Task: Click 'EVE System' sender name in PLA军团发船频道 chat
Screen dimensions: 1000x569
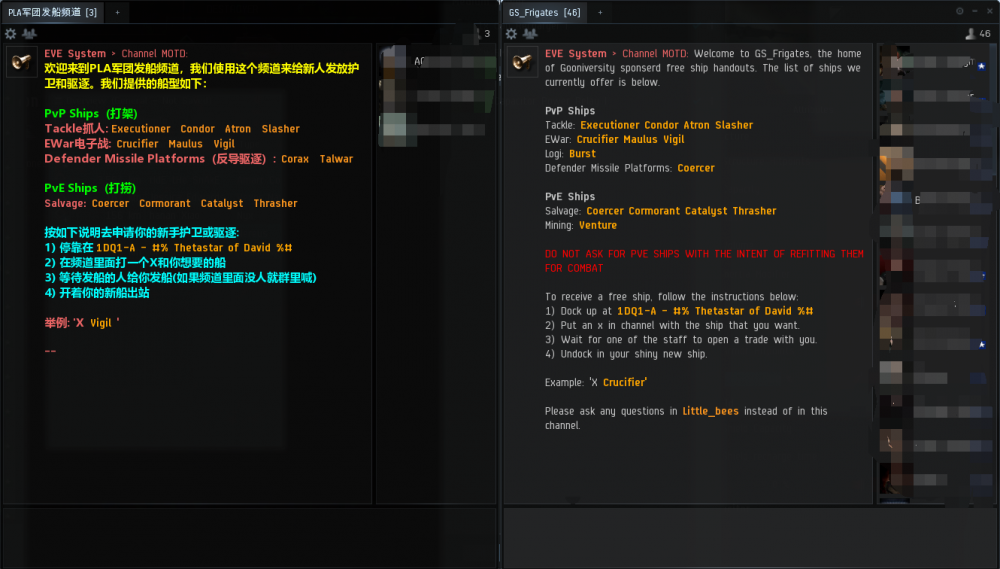Action: coord(75,54)
